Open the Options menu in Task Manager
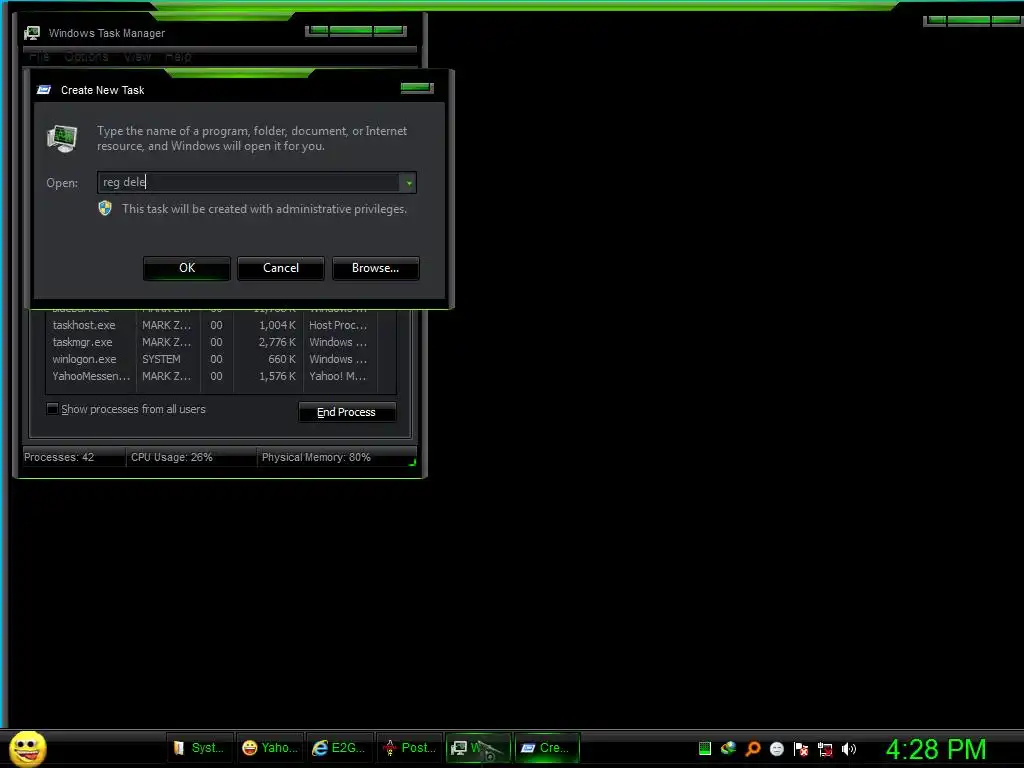 point(86,57)
